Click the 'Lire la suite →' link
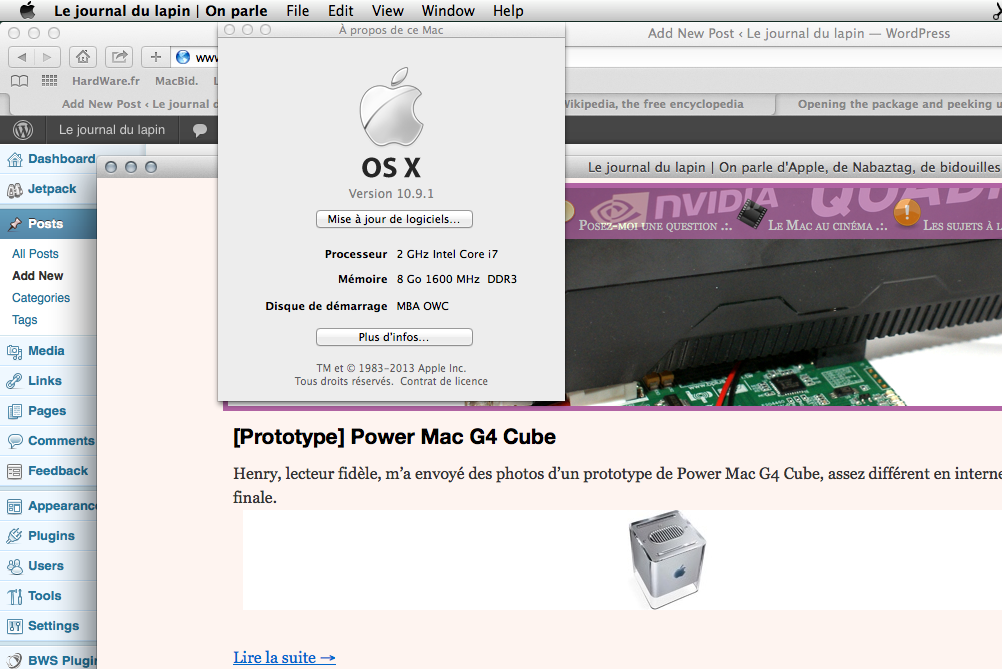This screenshot has height=669, width=1002. (x=284, y=657)
